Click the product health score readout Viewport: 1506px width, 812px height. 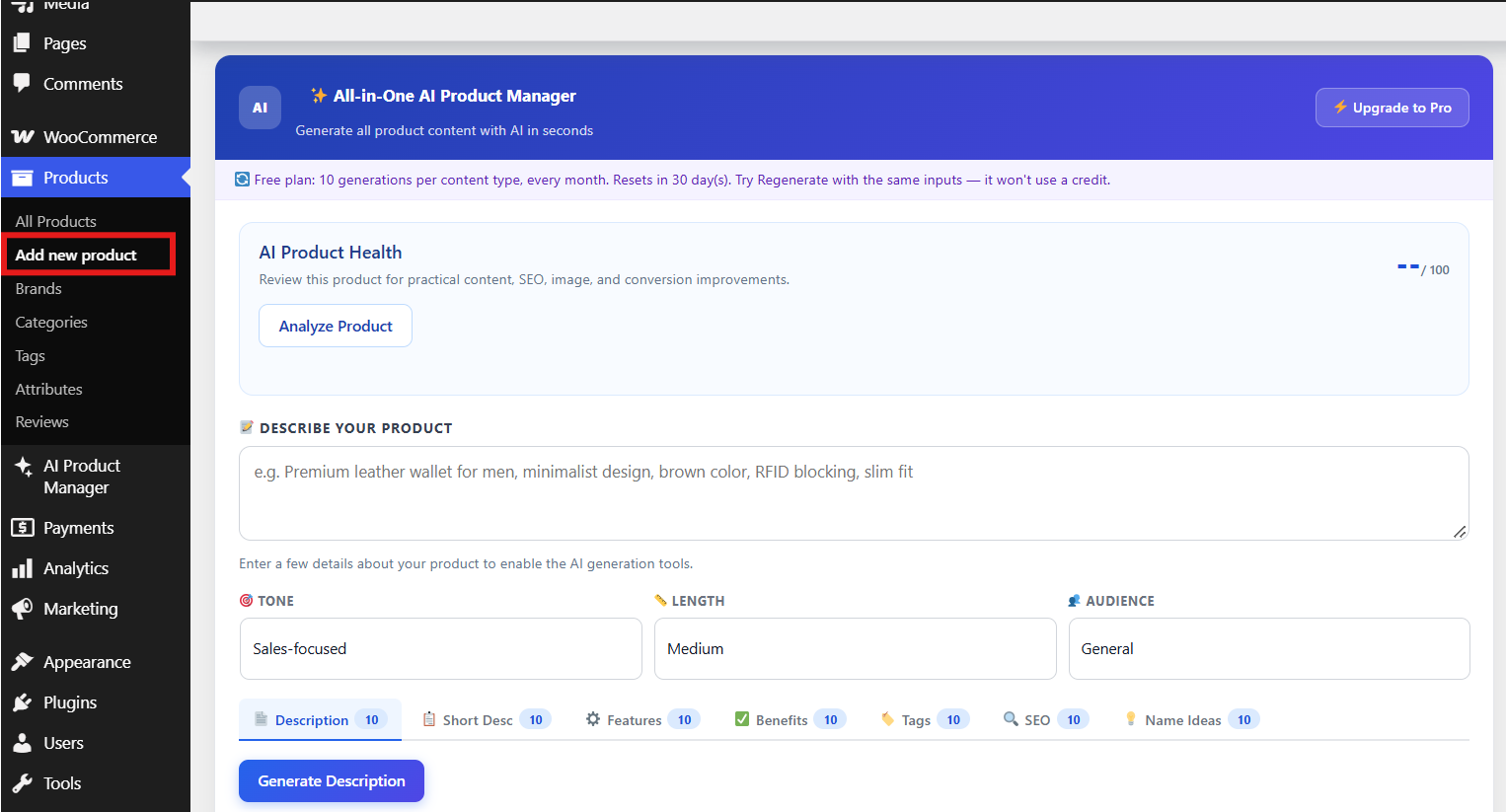pyautogui.click(x=1423, y=268)
